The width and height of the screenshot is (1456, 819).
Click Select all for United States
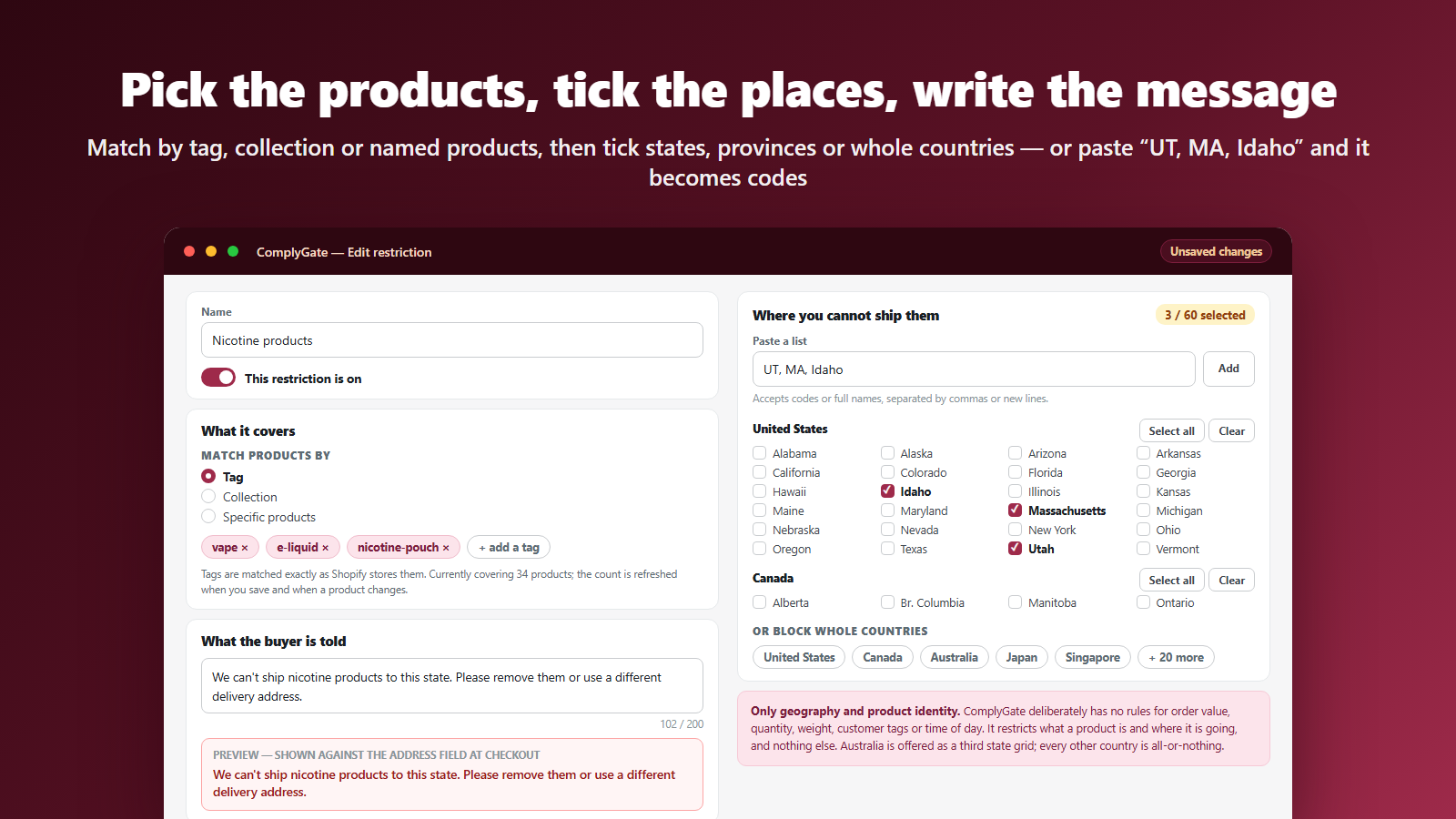click(x=1171, y=430)
